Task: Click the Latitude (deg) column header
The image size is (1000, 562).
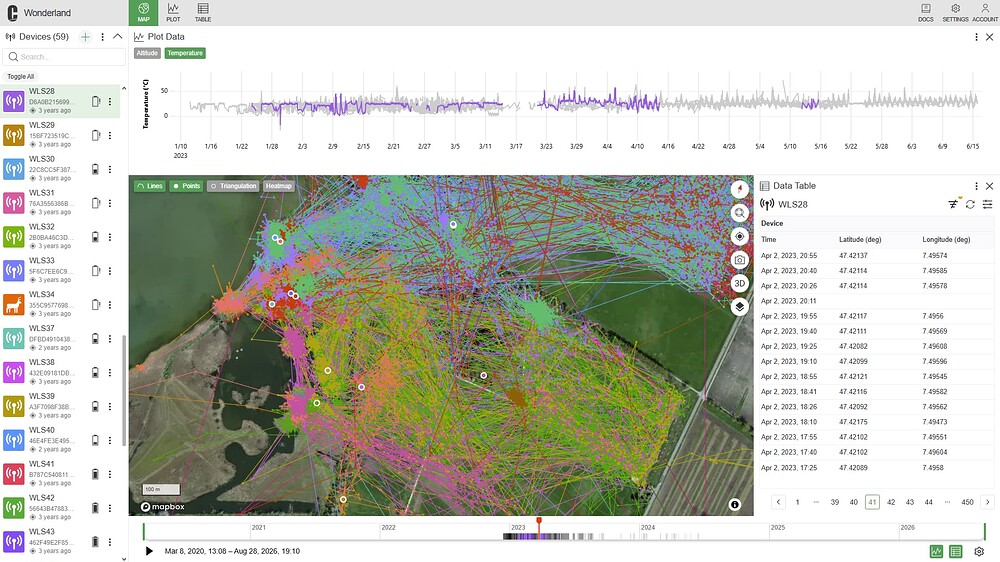Action: pyautogui.click(x=860, y=239)
